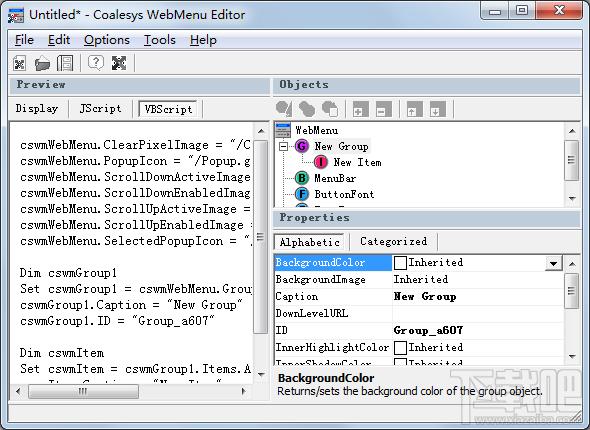Click the empty DownLevelURL value field

(477, 313)
